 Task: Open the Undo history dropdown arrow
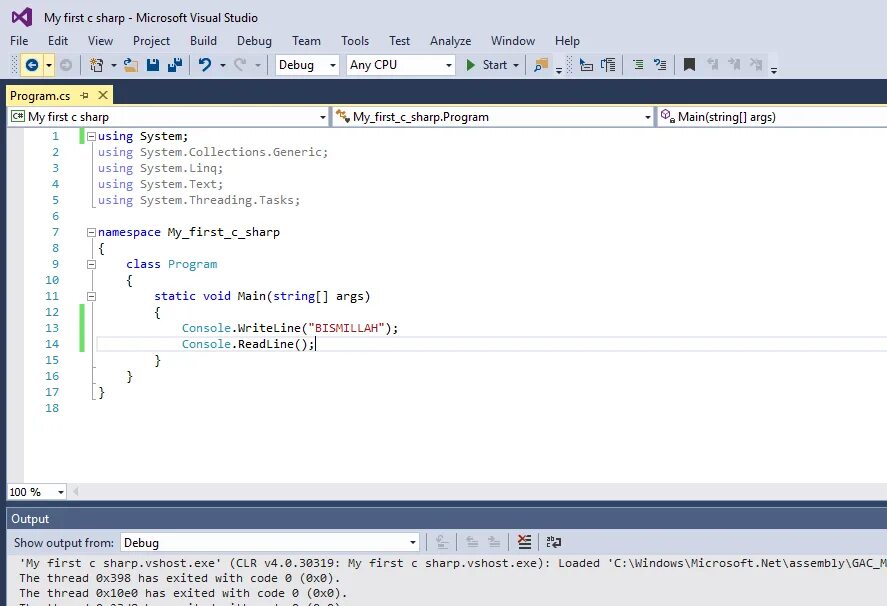[x=222, y=66]
